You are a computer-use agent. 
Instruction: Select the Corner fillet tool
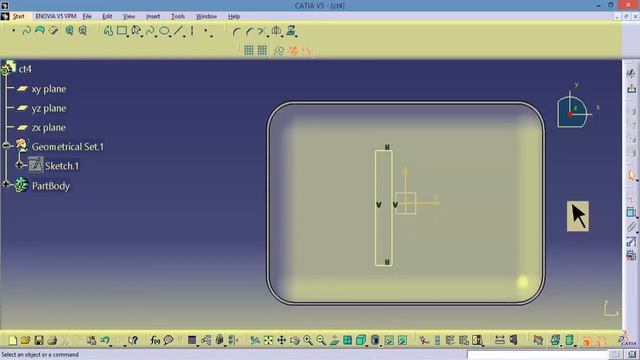pos(236,31)
